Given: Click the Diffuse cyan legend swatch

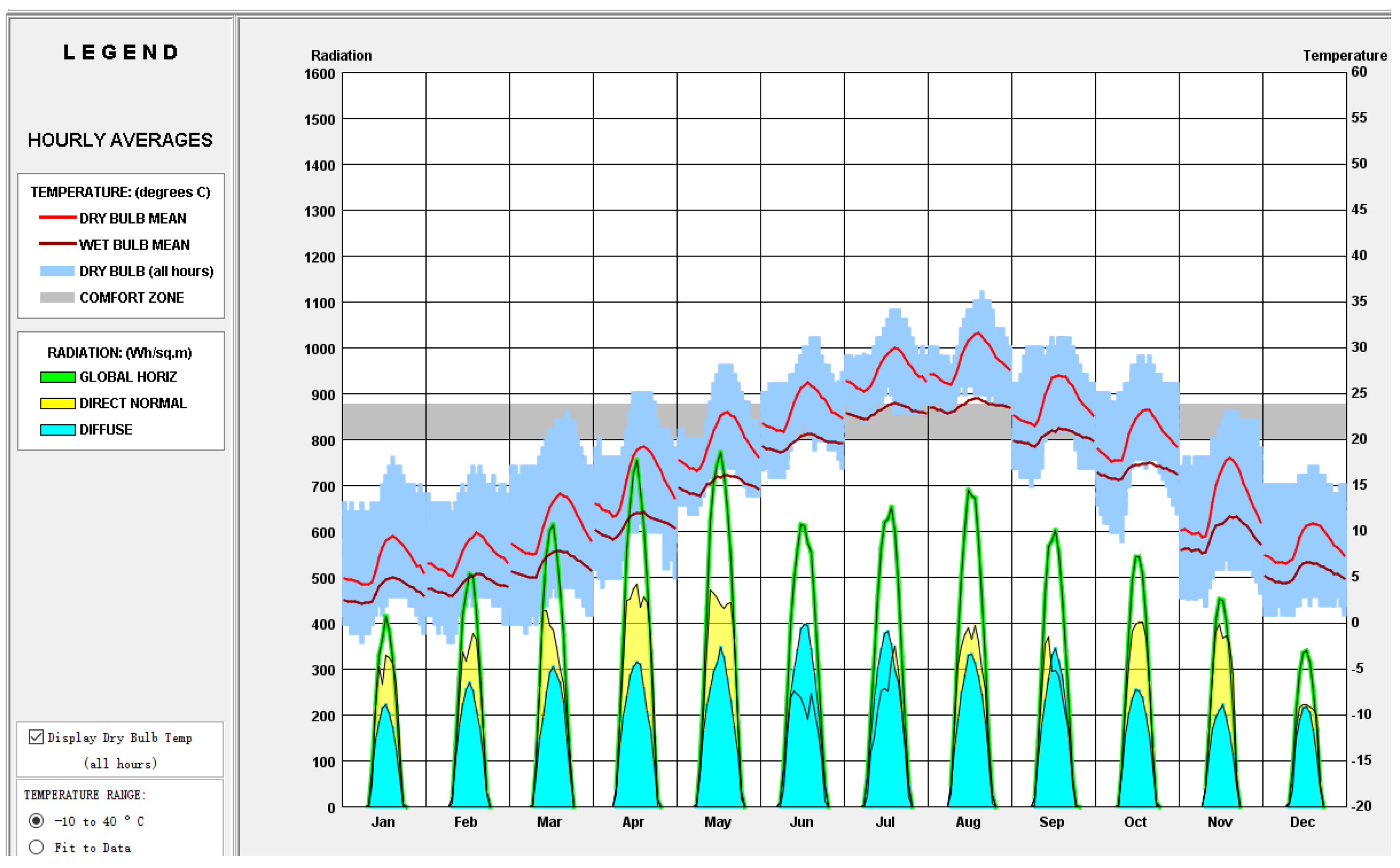Looking at the screenshot, I should pos(57,430).
